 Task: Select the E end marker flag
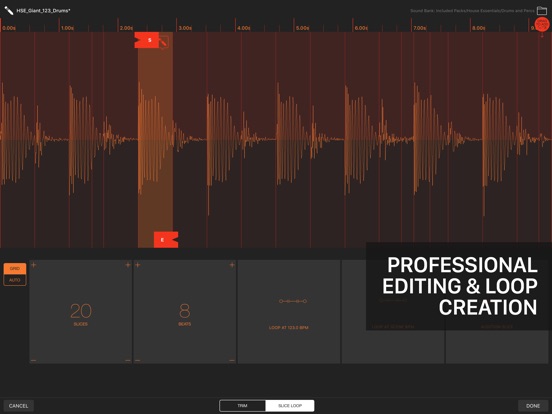coord(166,240)
